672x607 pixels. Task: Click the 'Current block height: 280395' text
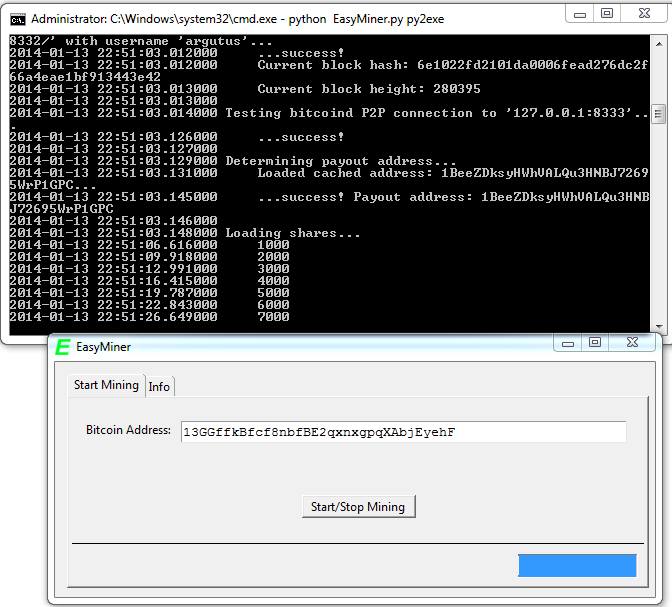tap(369, 89)
